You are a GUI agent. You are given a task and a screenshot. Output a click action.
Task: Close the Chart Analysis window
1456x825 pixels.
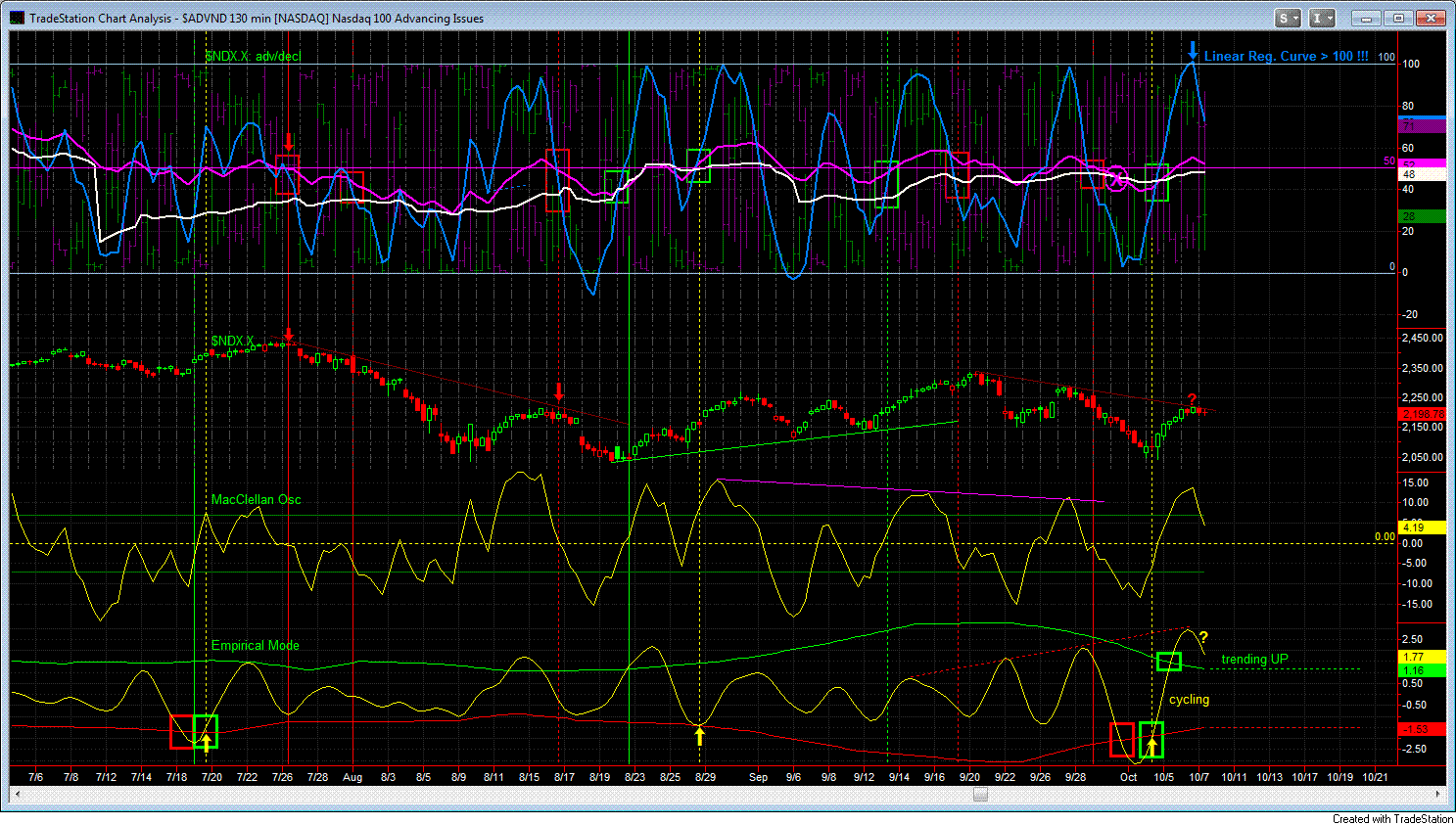1433,18
